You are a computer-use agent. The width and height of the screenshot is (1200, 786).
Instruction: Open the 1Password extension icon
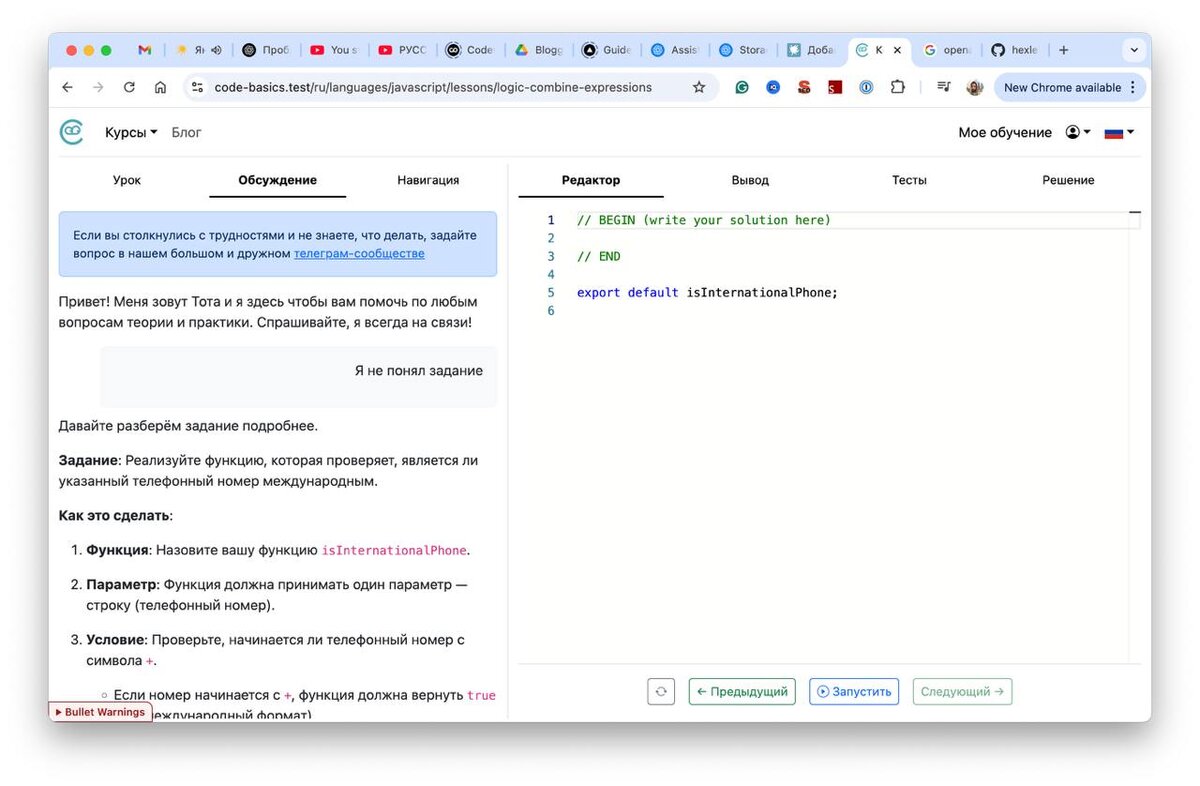[x=866, y=87]
